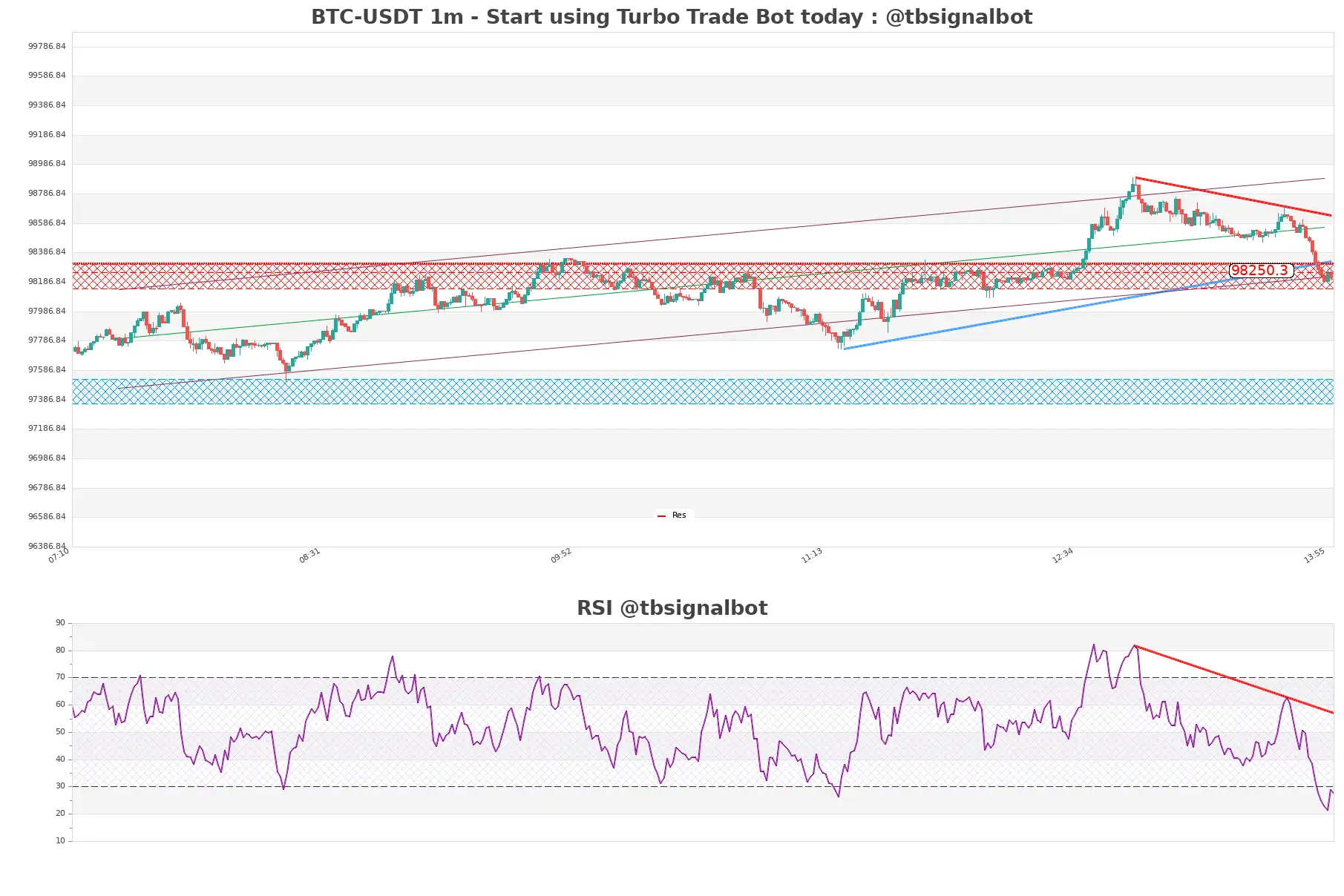The height and width of the screenshot is (896, 1344).
Task: Click the 96586.84 price axis label
Action: tap(47, 517)
